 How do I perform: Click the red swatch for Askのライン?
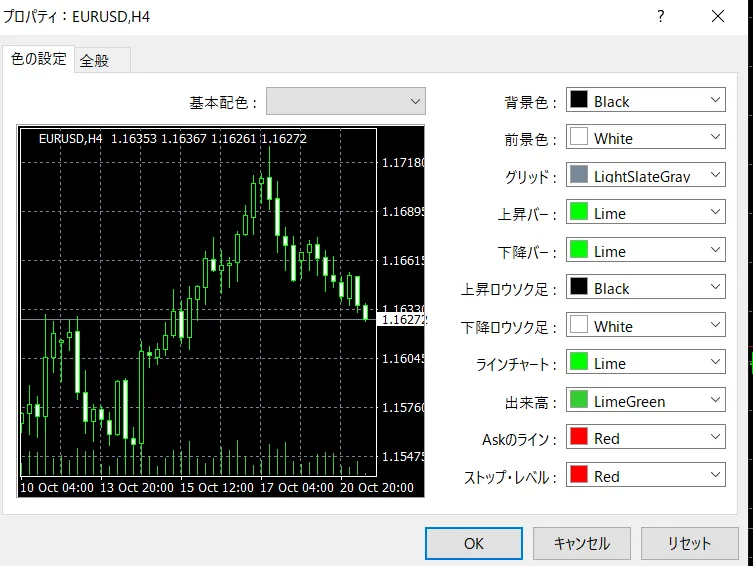click(x=579, y=436)
